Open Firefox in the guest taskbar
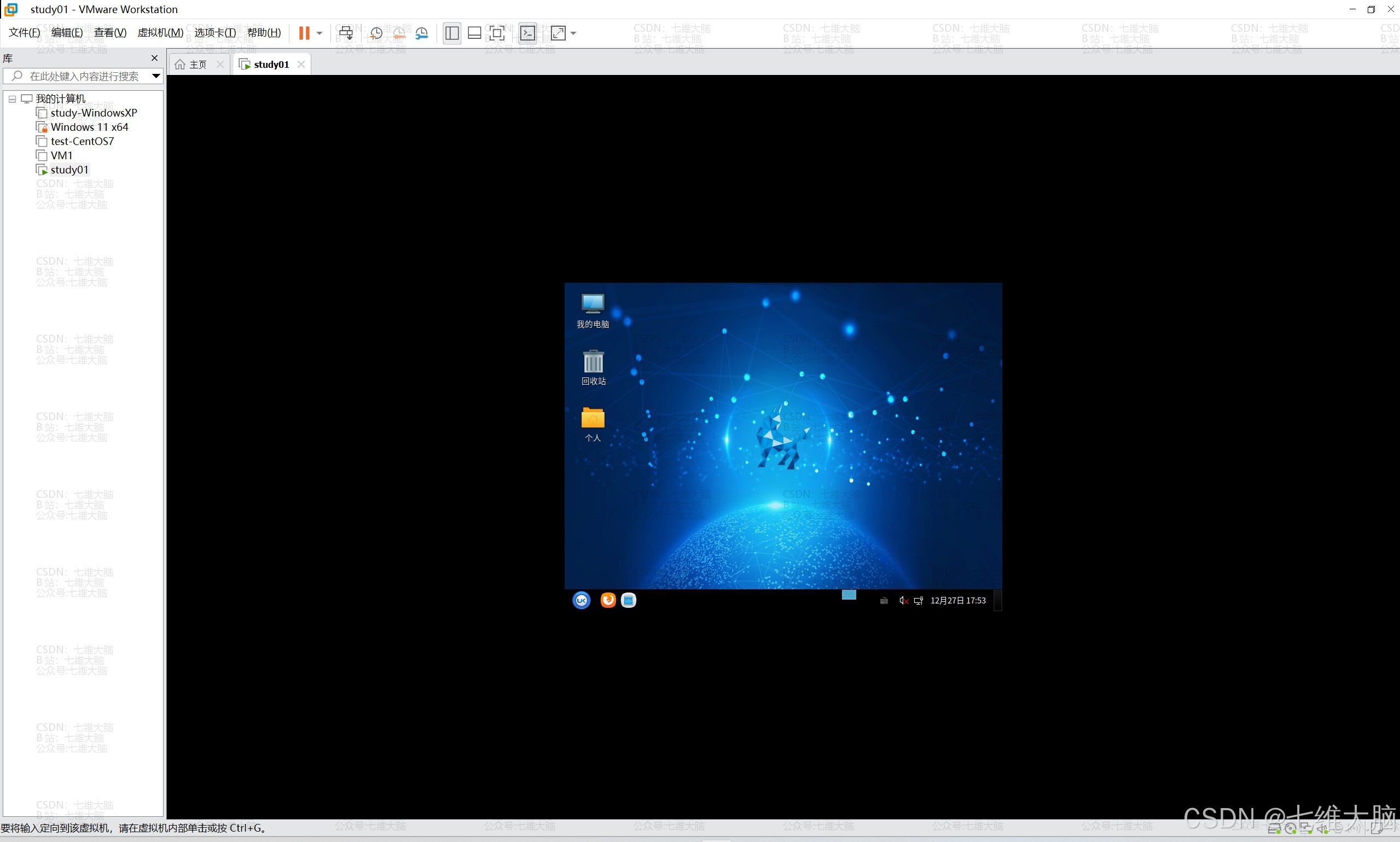Screen dimensions: 1400x842 [x=607, y=600]
